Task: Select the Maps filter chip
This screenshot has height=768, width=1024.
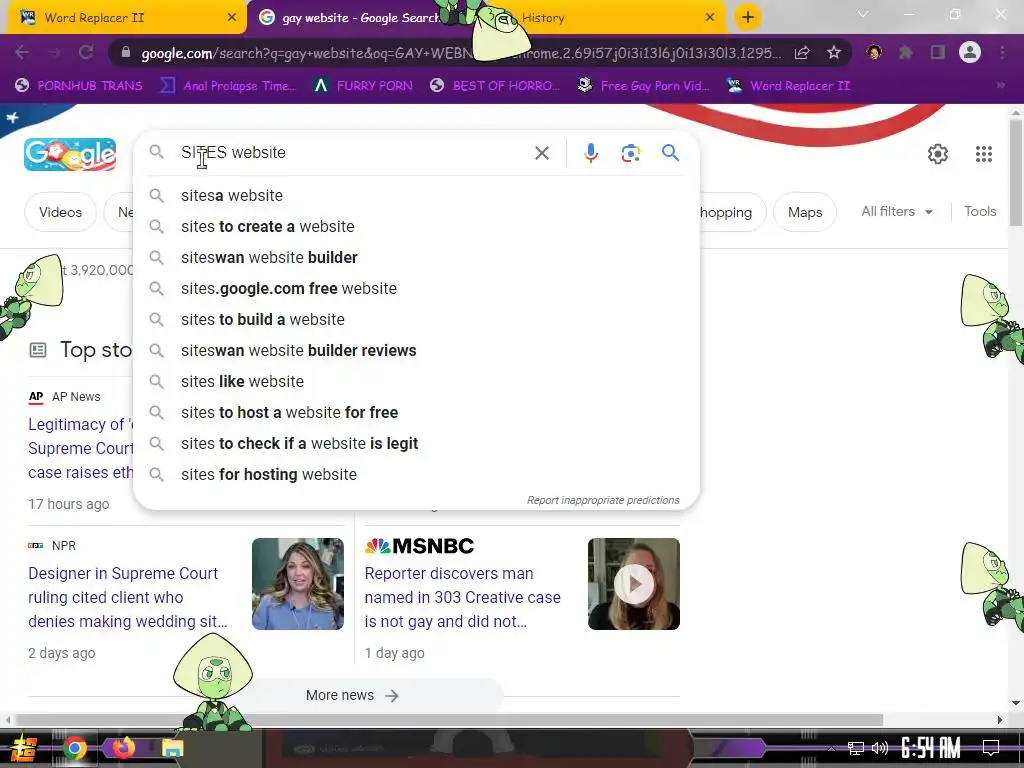Action: tap(805, 212)
